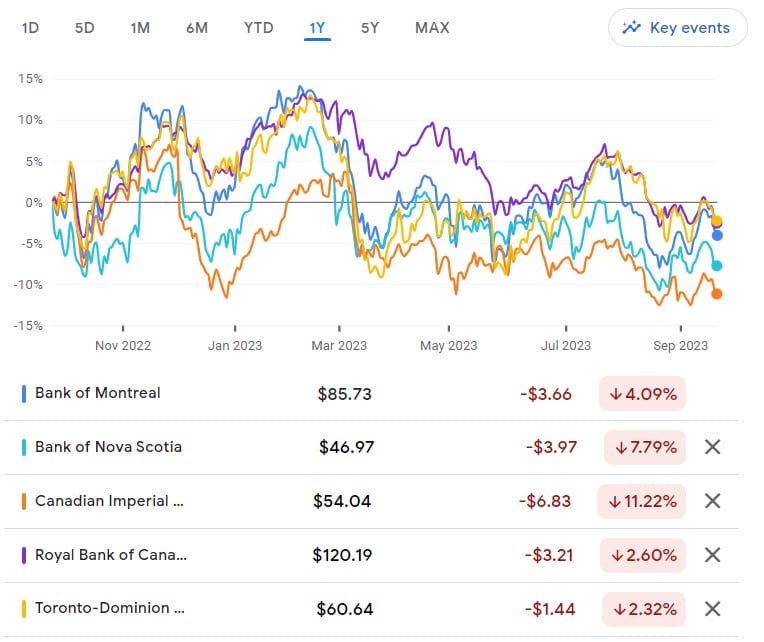The image size is (764, 642).
Task: Click the 2.32% change badge
Action: [x=644, y=609]
